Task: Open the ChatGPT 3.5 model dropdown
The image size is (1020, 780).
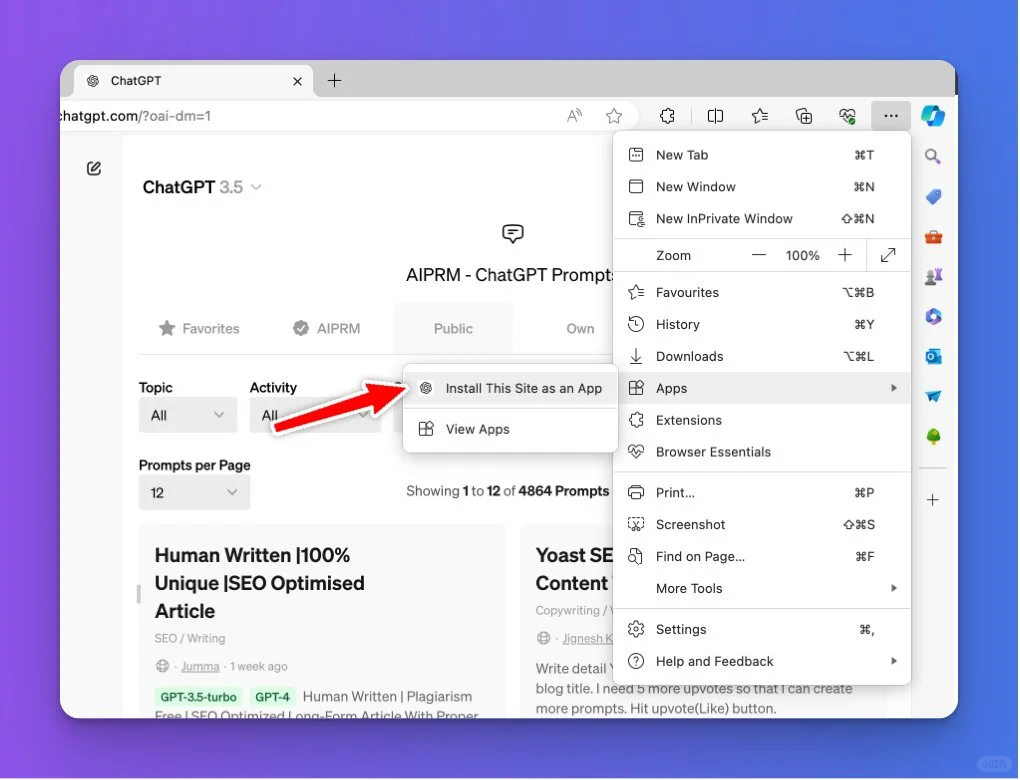Action: [202, 188]
